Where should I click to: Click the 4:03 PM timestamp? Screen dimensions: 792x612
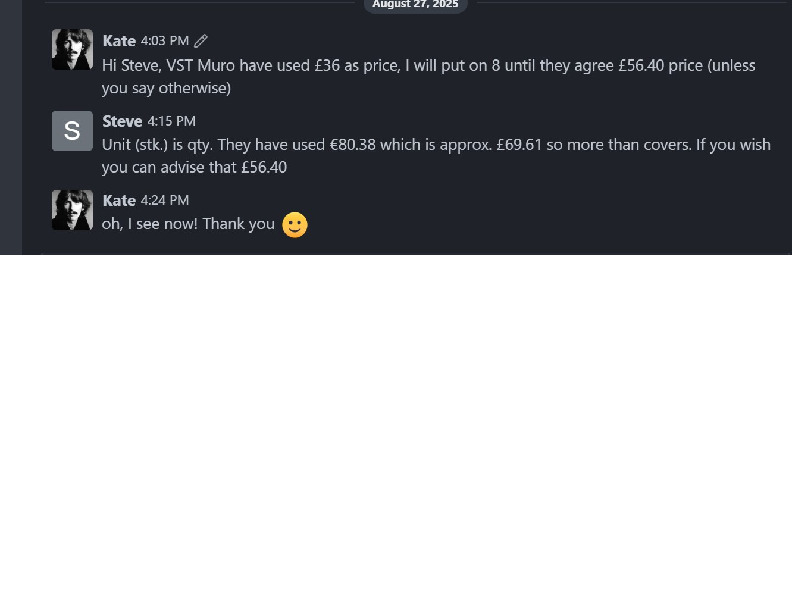(165, 41)
